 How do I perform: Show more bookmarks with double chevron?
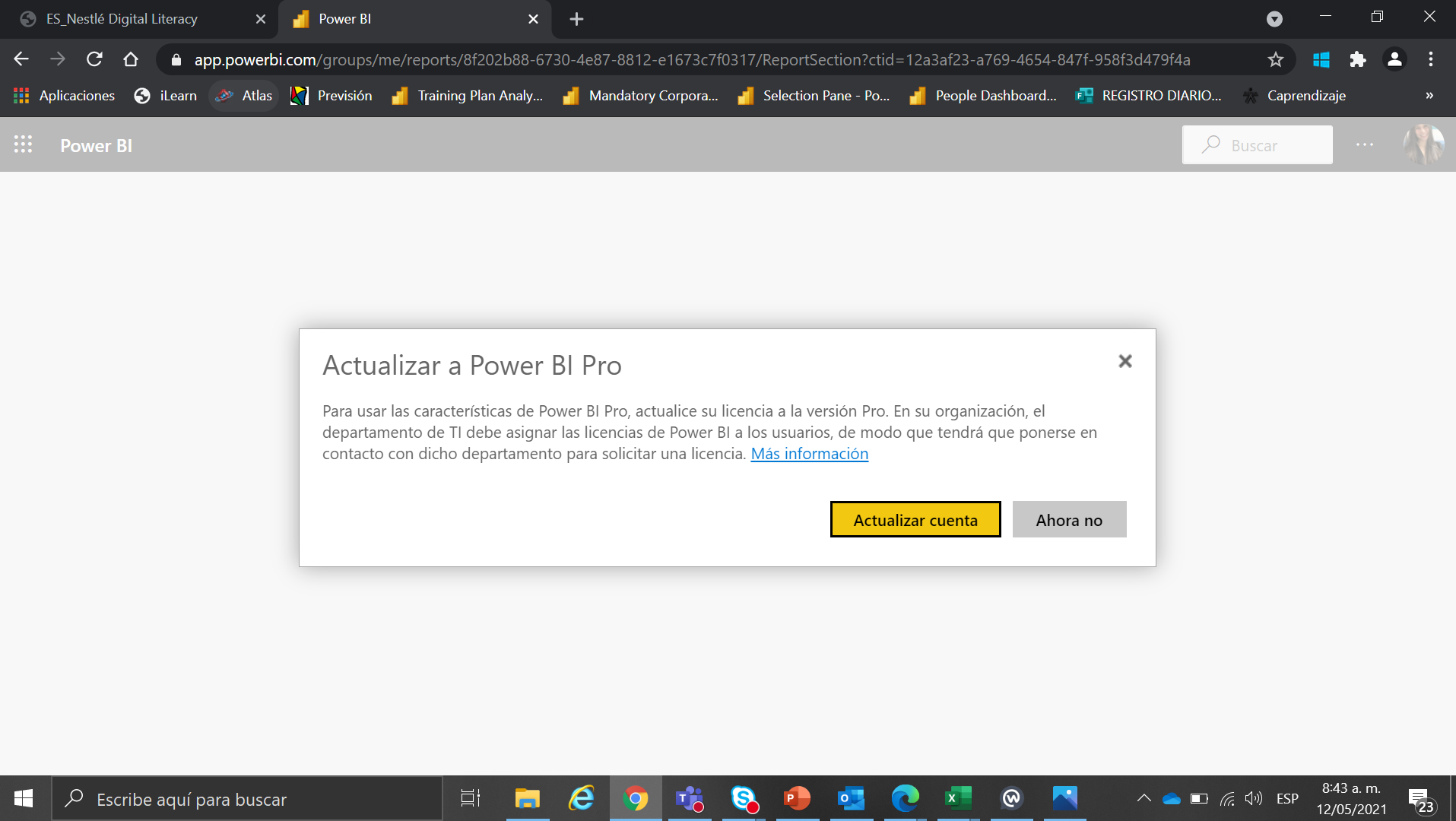tap(1429, 96)
